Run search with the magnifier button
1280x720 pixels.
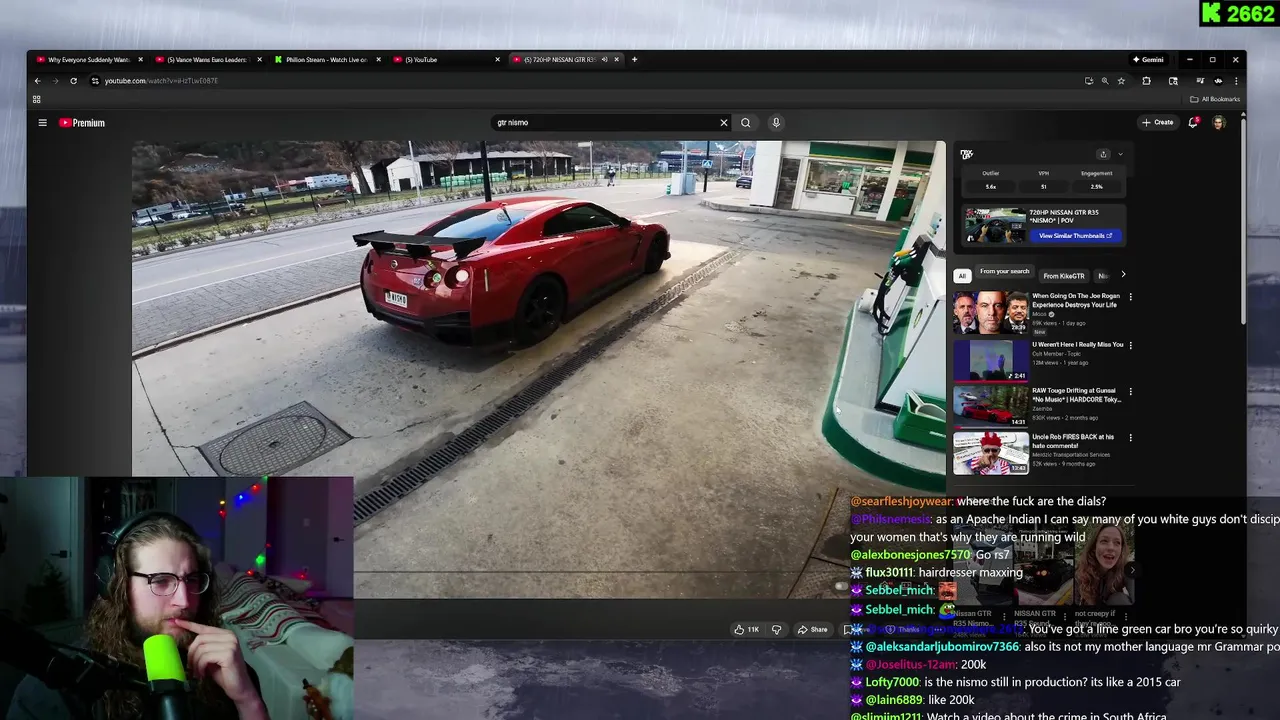[x=745, y=123]
